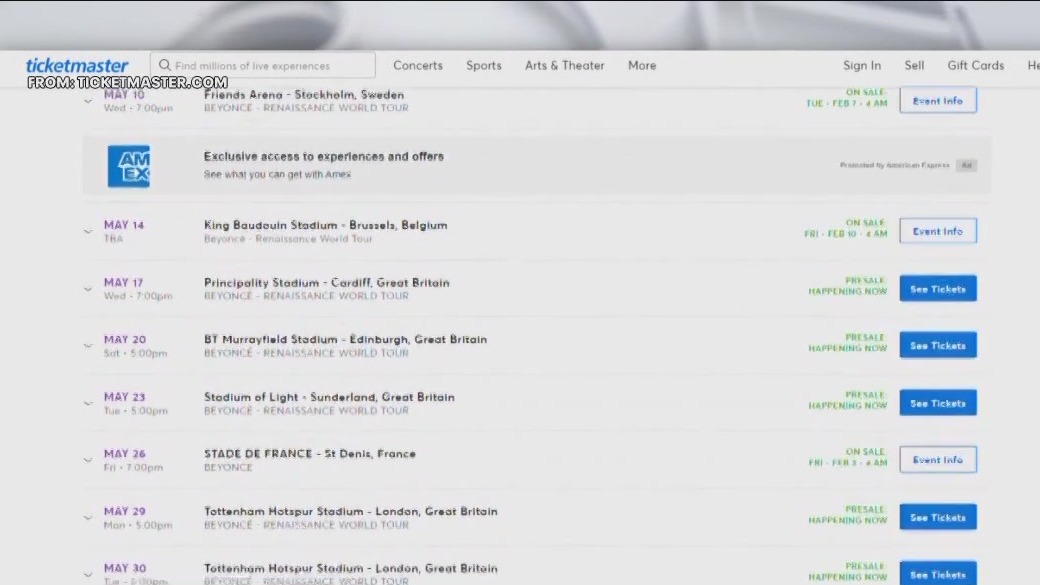Click Sign In

pos(861,65)
